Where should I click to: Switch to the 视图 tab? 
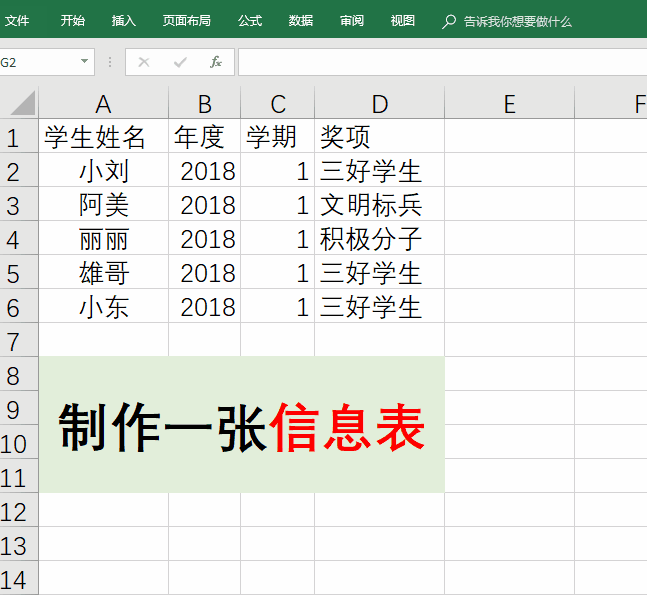pos(403,21)
